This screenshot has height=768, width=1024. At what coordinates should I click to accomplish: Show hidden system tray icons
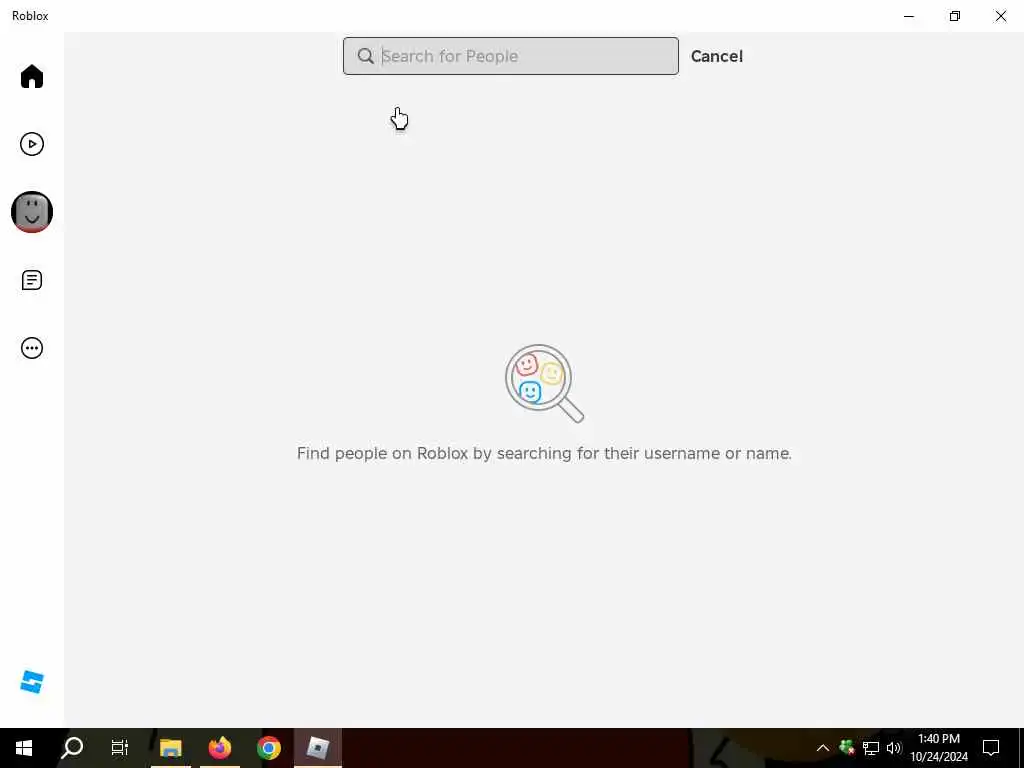point(823,748)
